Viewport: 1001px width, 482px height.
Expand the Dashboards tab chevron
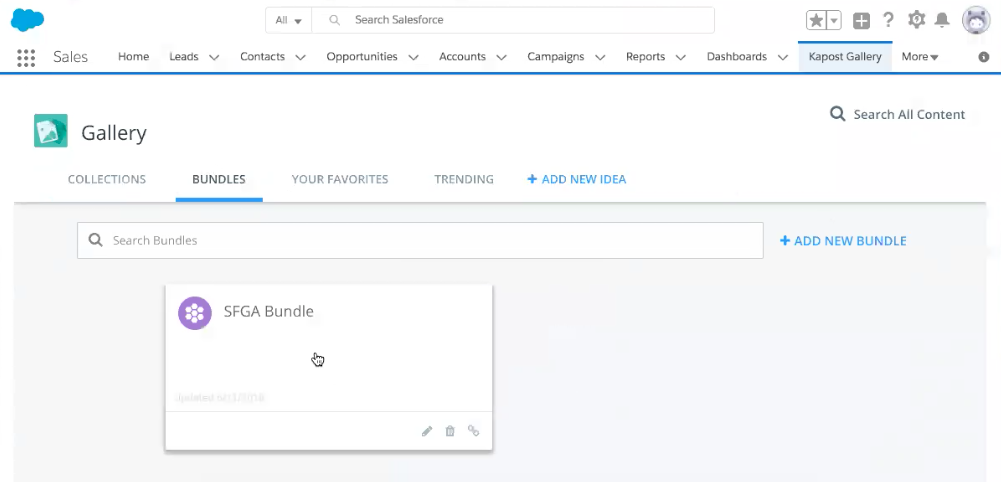782,57
